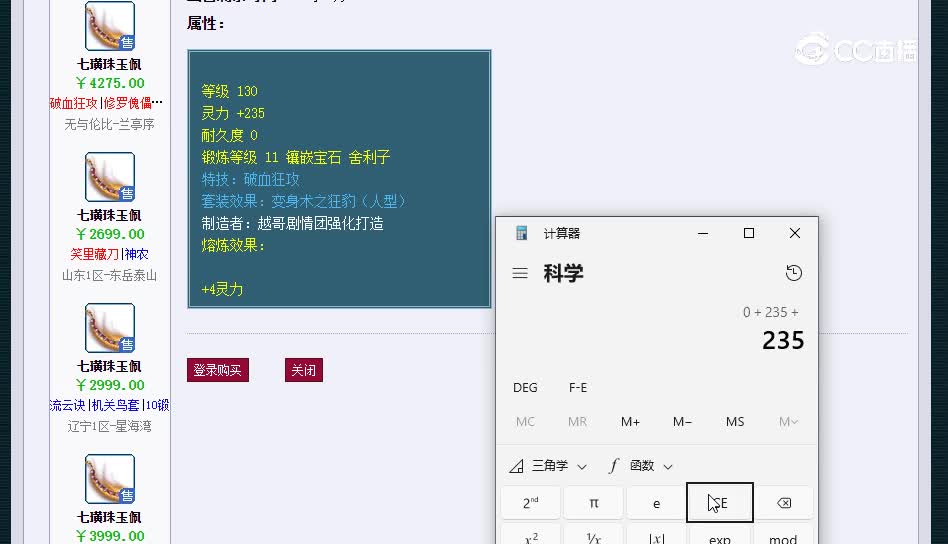Click the +4灵力 smelting effect line
The width and height of the screenshot is (948, 544).
coord(222,289)
